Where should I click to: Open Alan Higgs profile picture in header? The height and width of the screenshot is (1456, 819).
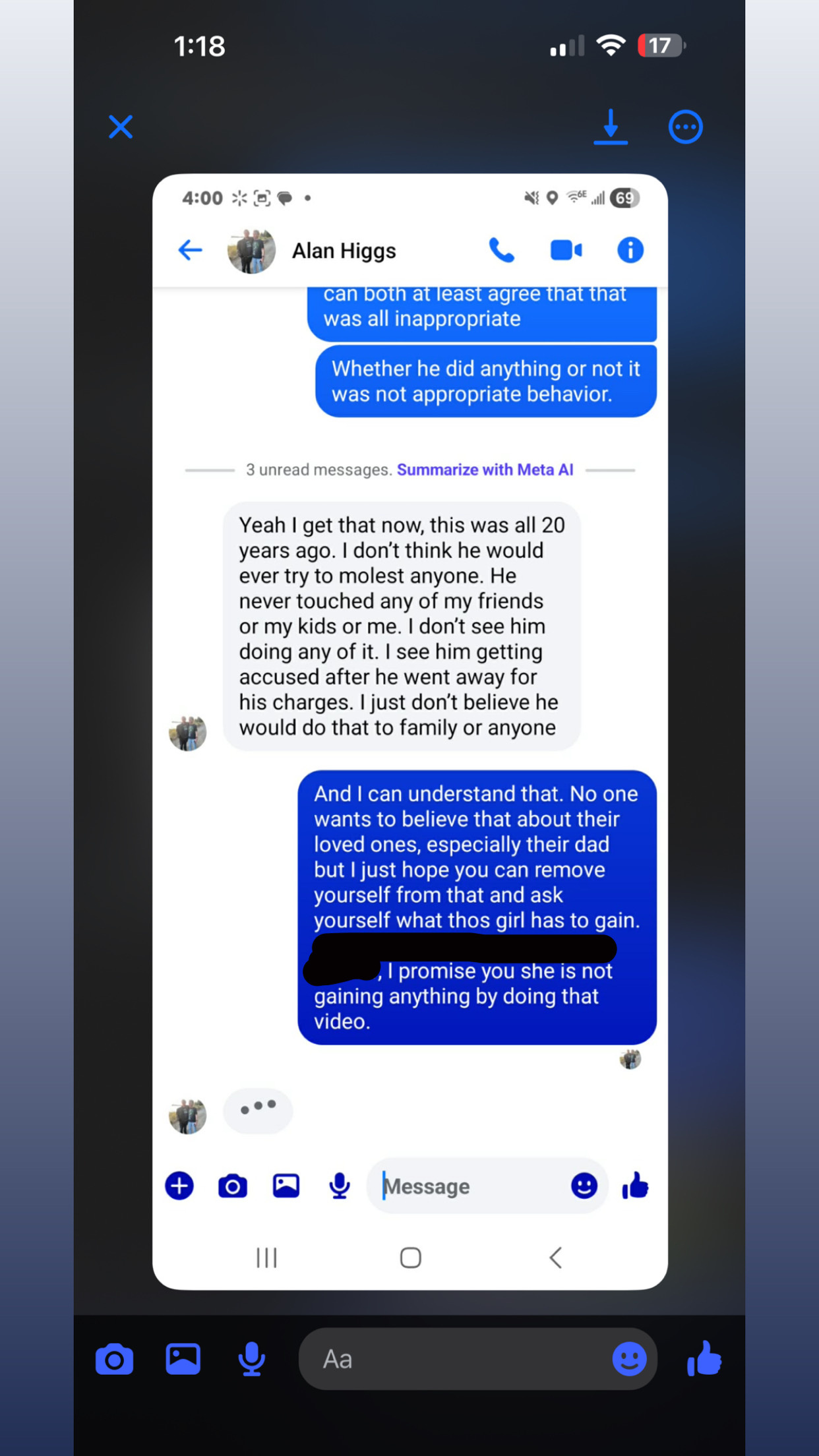(251, 251)
